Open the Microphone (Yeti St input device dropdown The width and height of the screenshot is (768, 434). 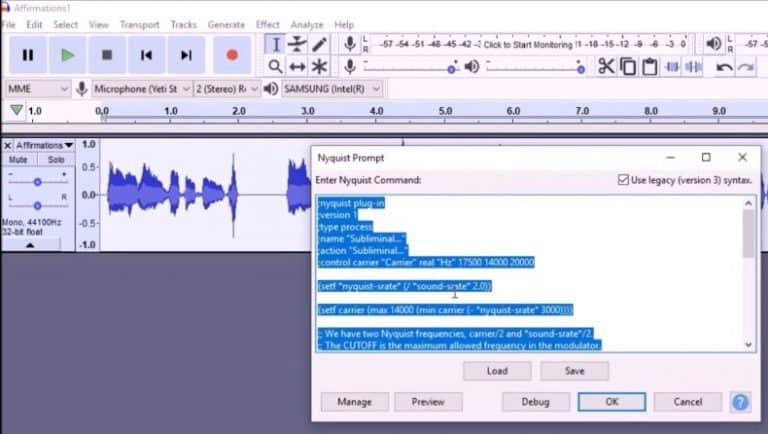(x=141, y=89)
